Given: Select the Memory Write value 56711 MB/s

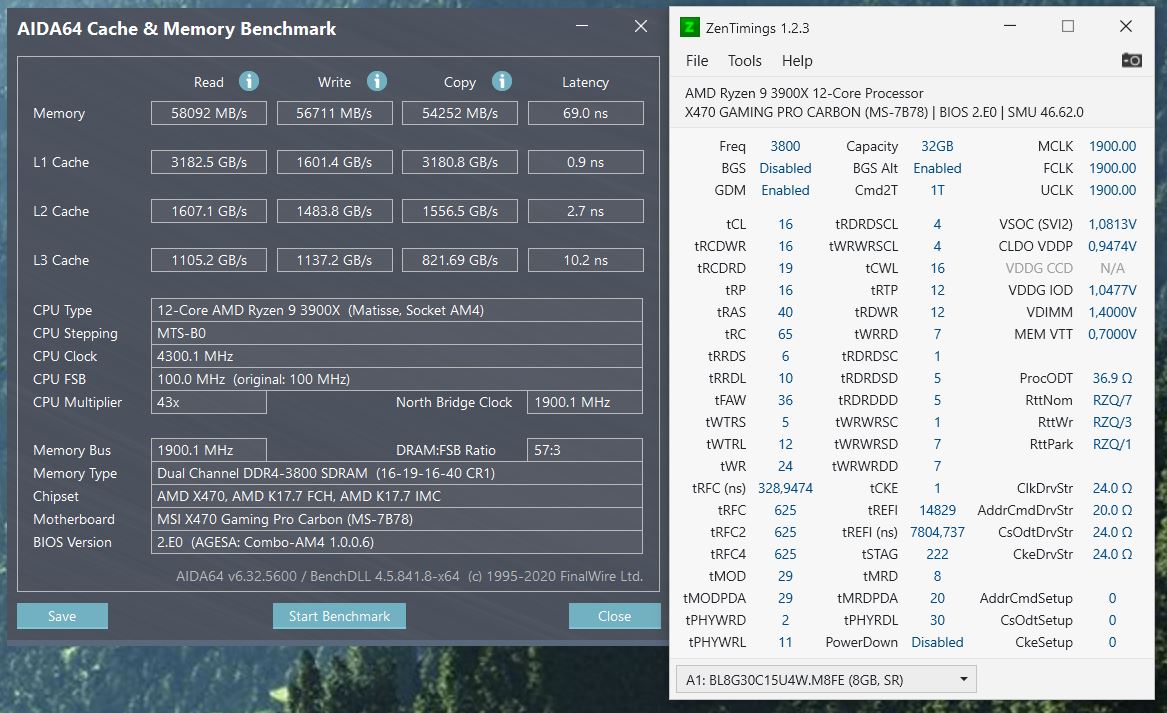Looking at the screenshot, I should coord(334,113).
